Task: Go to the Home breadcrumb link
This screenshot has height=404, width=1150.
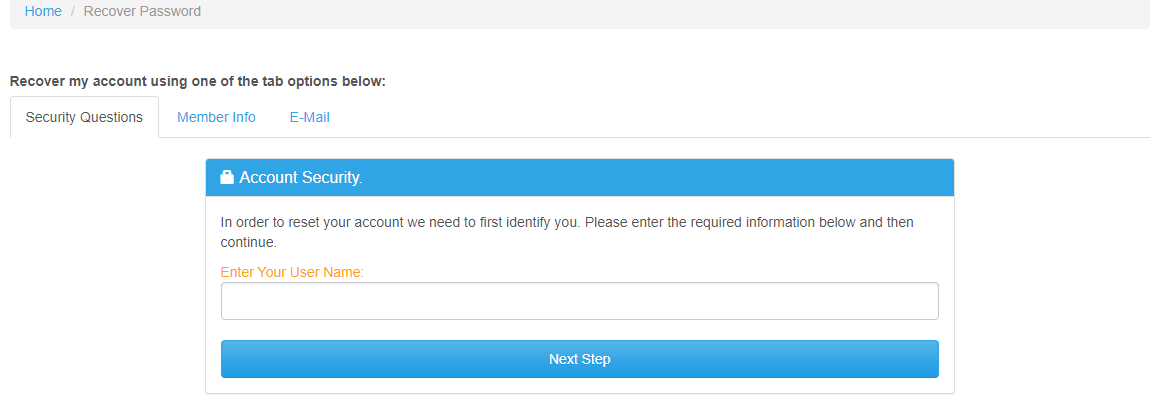Action: [x=43, y=12]
